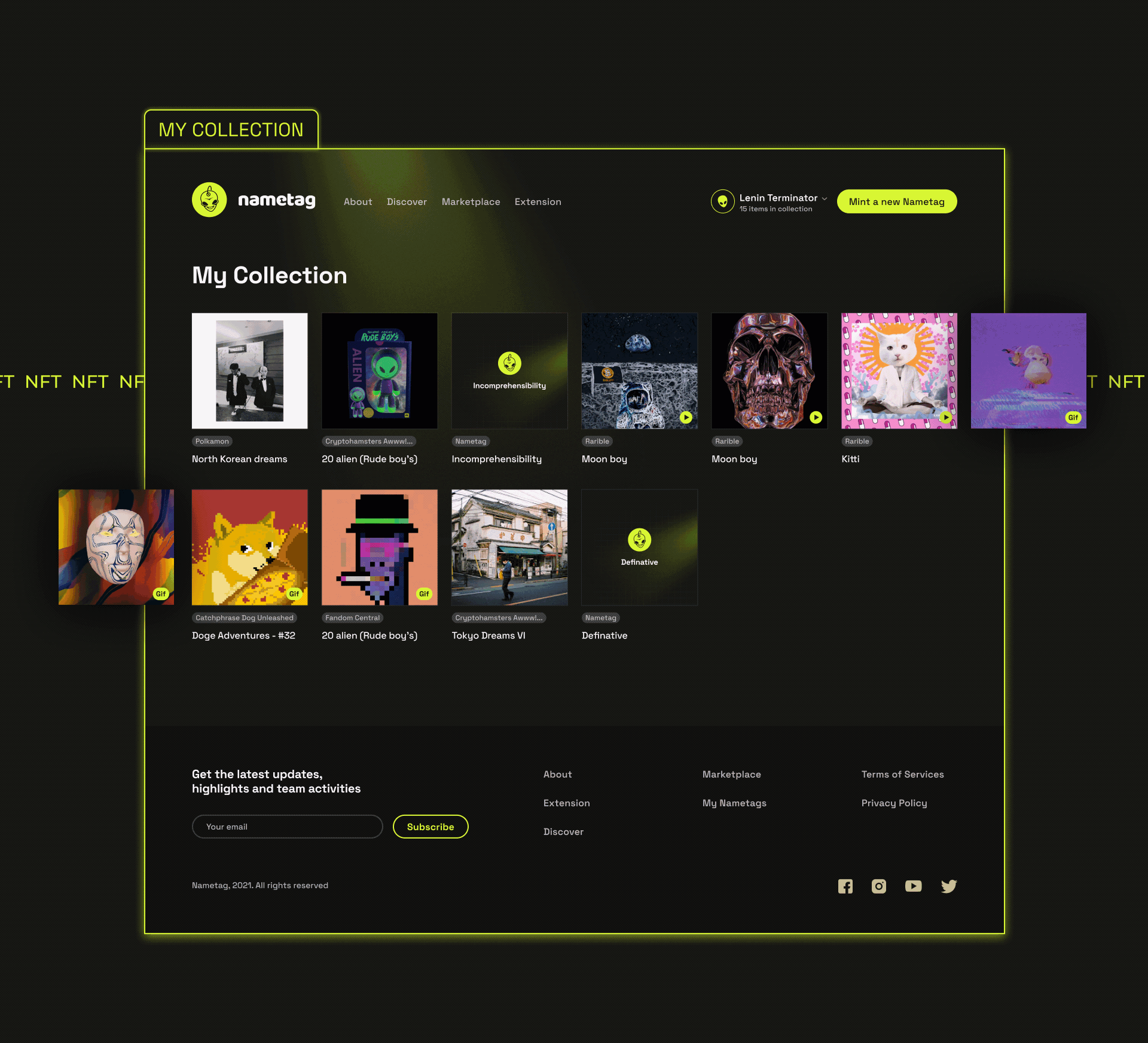Screen dimensions: 1148x1043
Task: Play the chrome skull Moon boy video
Action: click(x=816, y=417)
